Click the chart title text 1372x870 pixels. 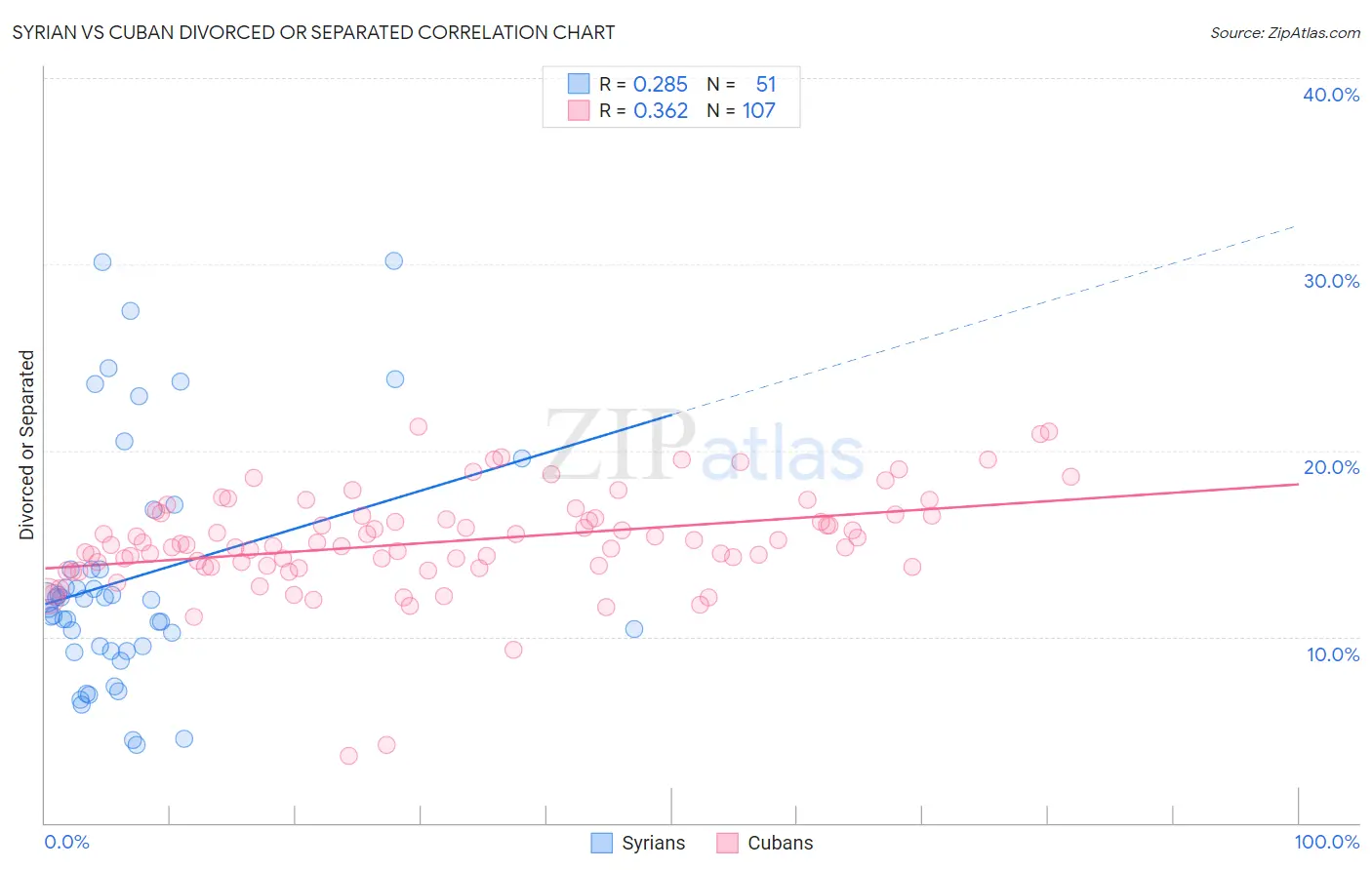(313, 32)
